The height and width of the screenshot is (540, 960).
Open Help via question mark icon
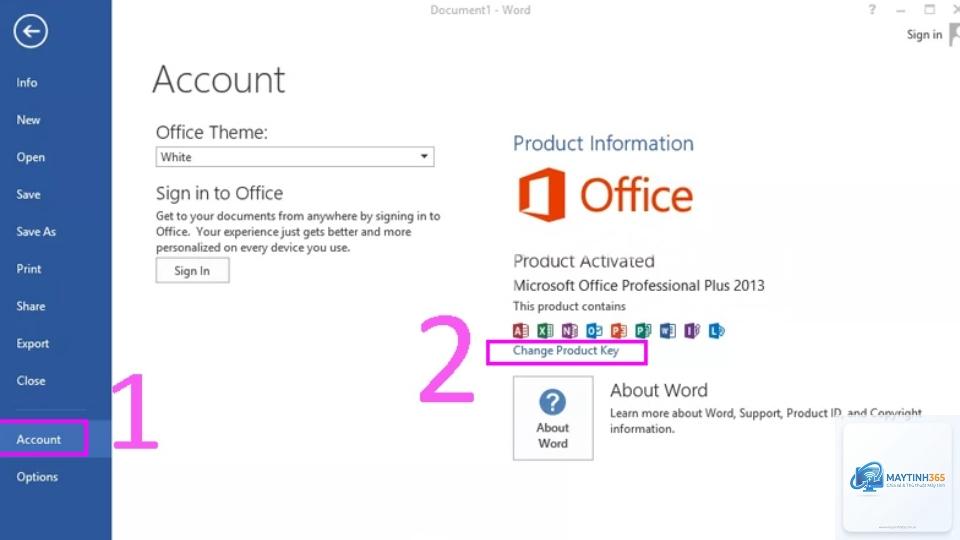[872, 10]
